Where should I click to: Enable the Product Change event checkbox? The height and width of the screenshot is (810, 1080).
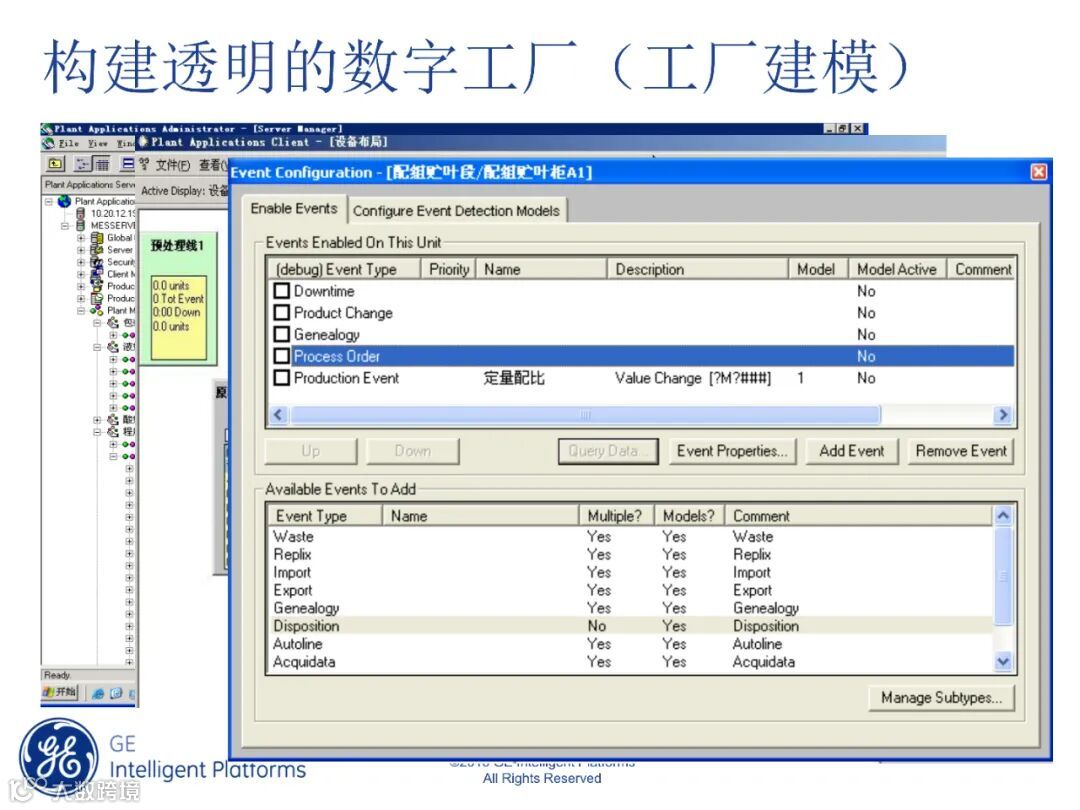[x=281, y=313]
